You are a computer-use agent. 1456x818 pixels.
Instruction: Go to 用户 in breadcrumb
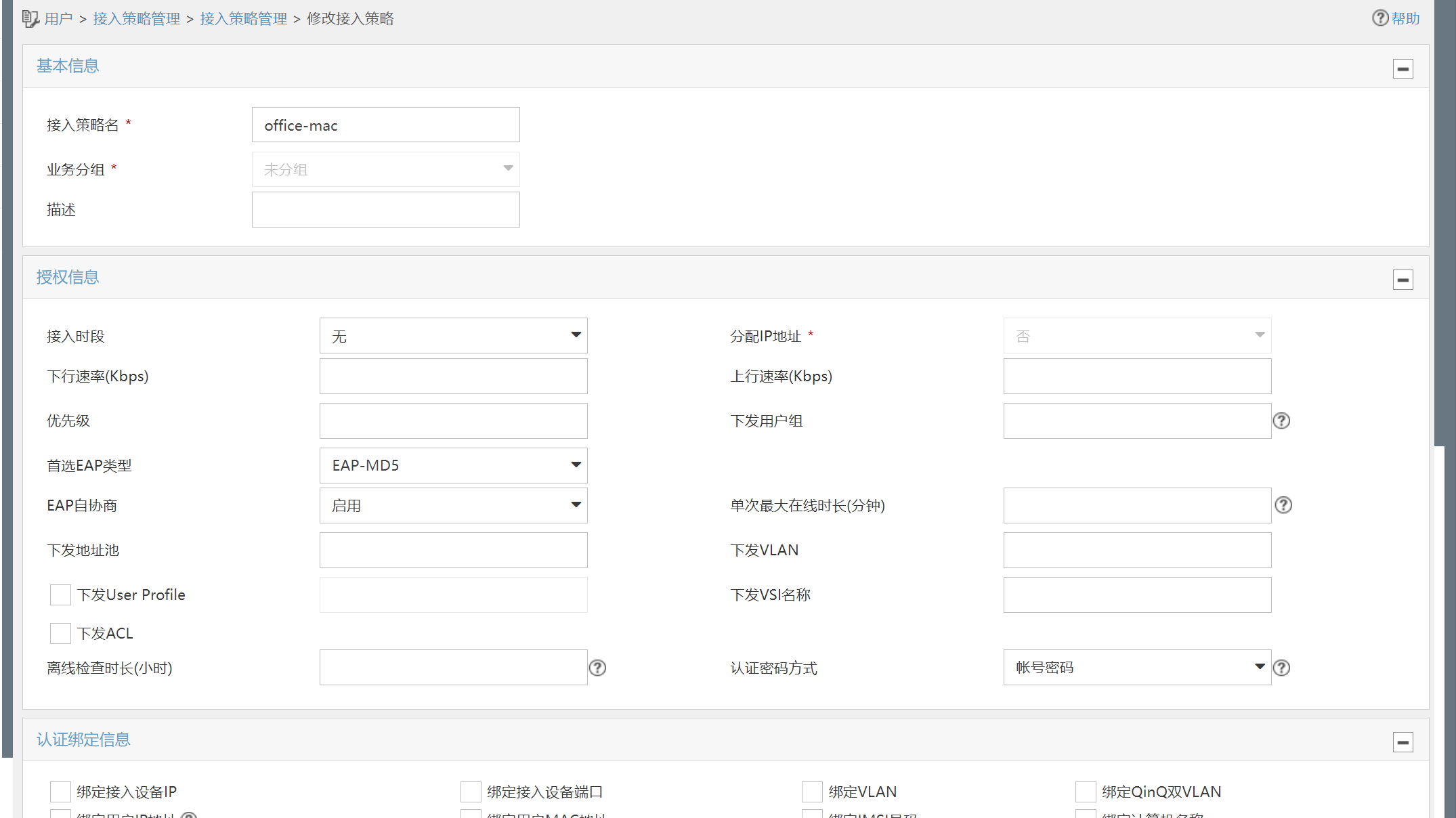click(x=58, y=19)
